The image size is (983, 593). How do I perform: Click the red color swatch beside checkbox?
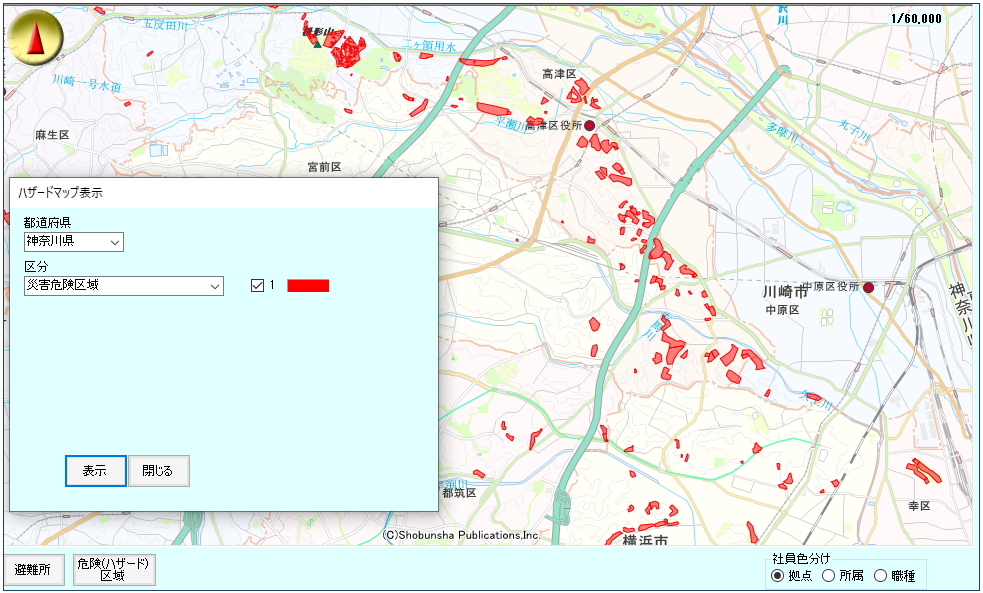tap(308, 286)
